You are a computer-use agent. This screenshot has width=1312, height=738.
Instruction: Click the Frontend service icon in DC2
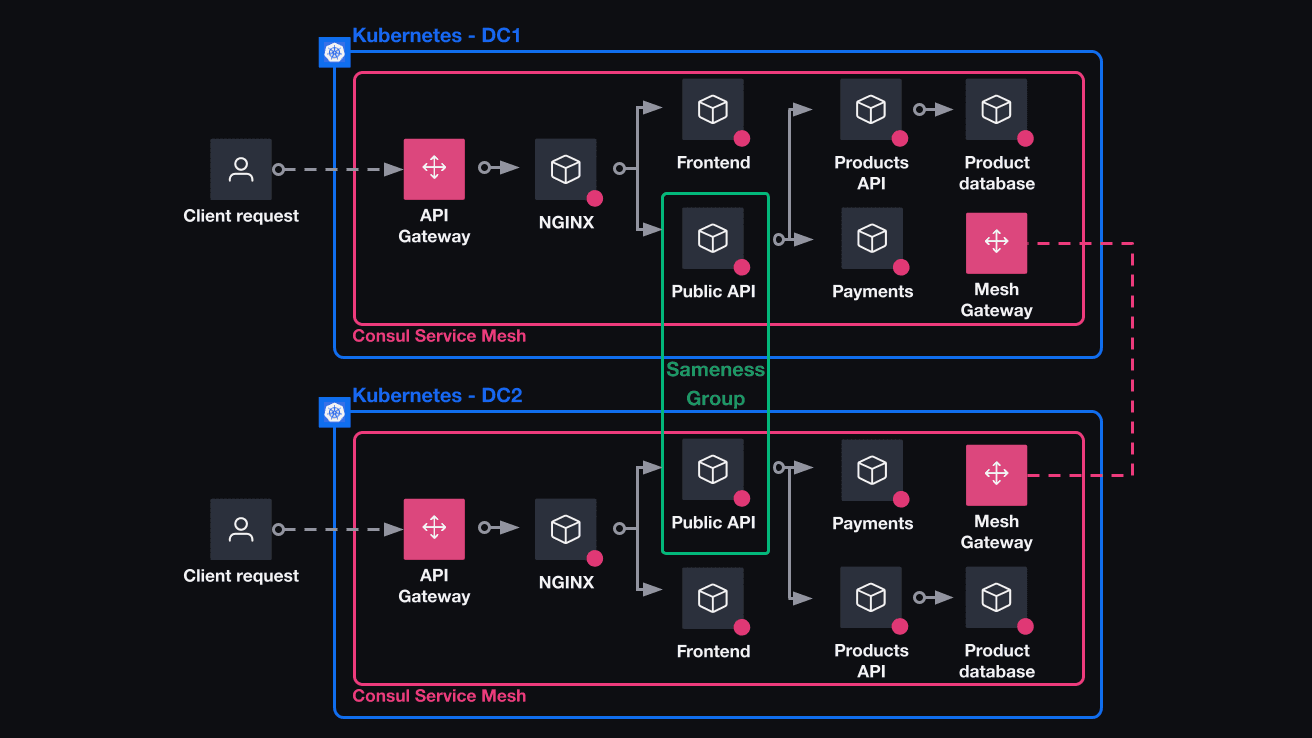713,598
